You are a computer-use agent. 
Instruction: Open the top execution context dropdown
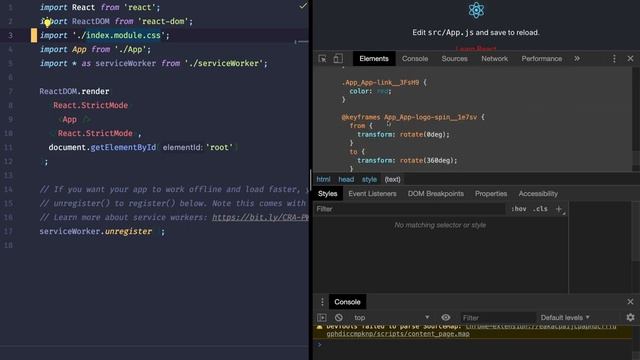[x=391, y=318]
